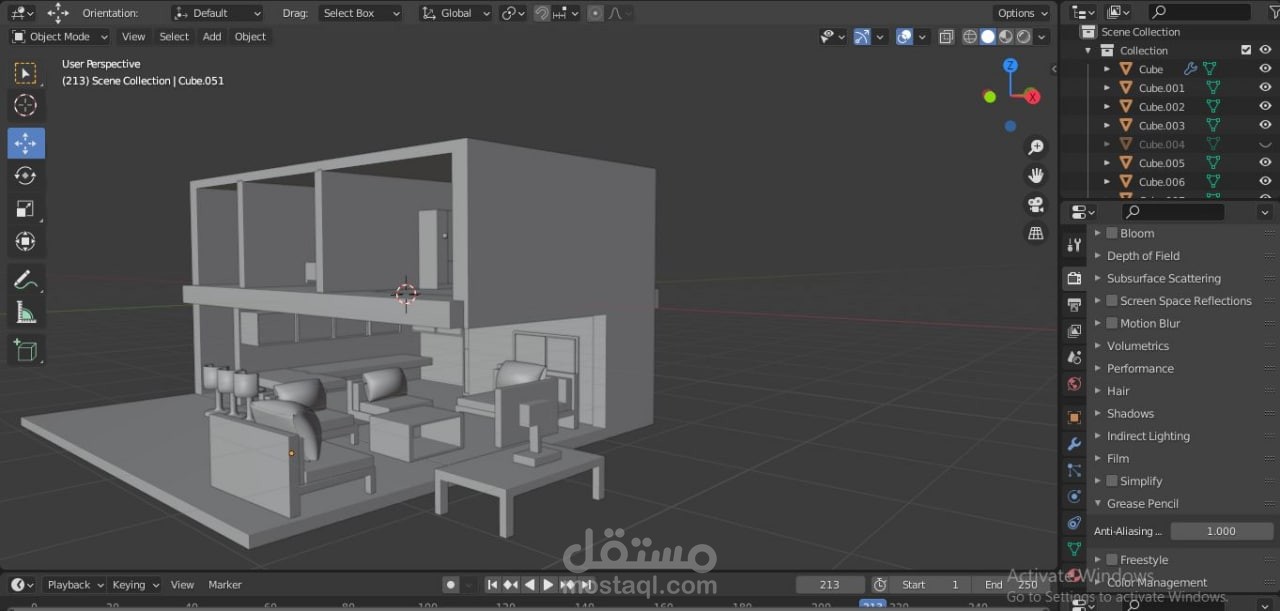Expand Cube.002 in the outliner

[x=1107, y=107]
